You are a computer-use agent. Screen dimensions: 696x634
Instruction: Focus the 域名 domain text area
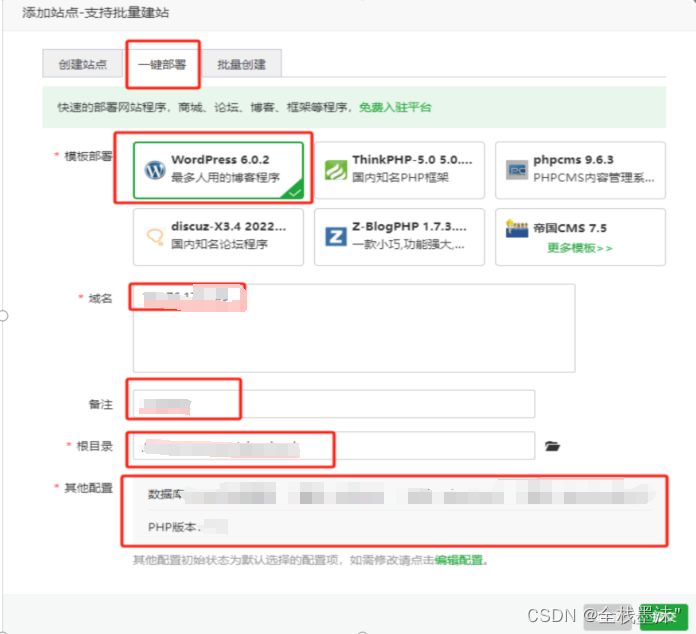click(x=354, y=328)
